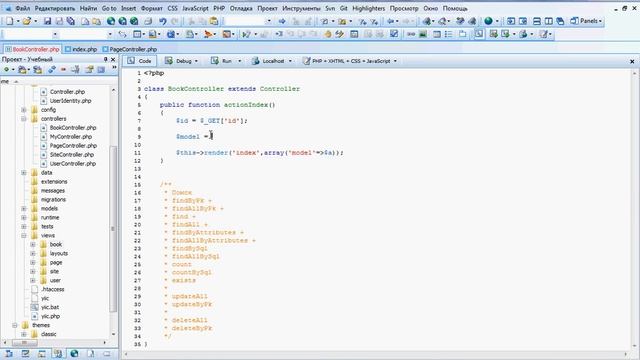The height and width of the screenshot is (360, 640).
Task: Open the Отладка menu
Action: 241,8
